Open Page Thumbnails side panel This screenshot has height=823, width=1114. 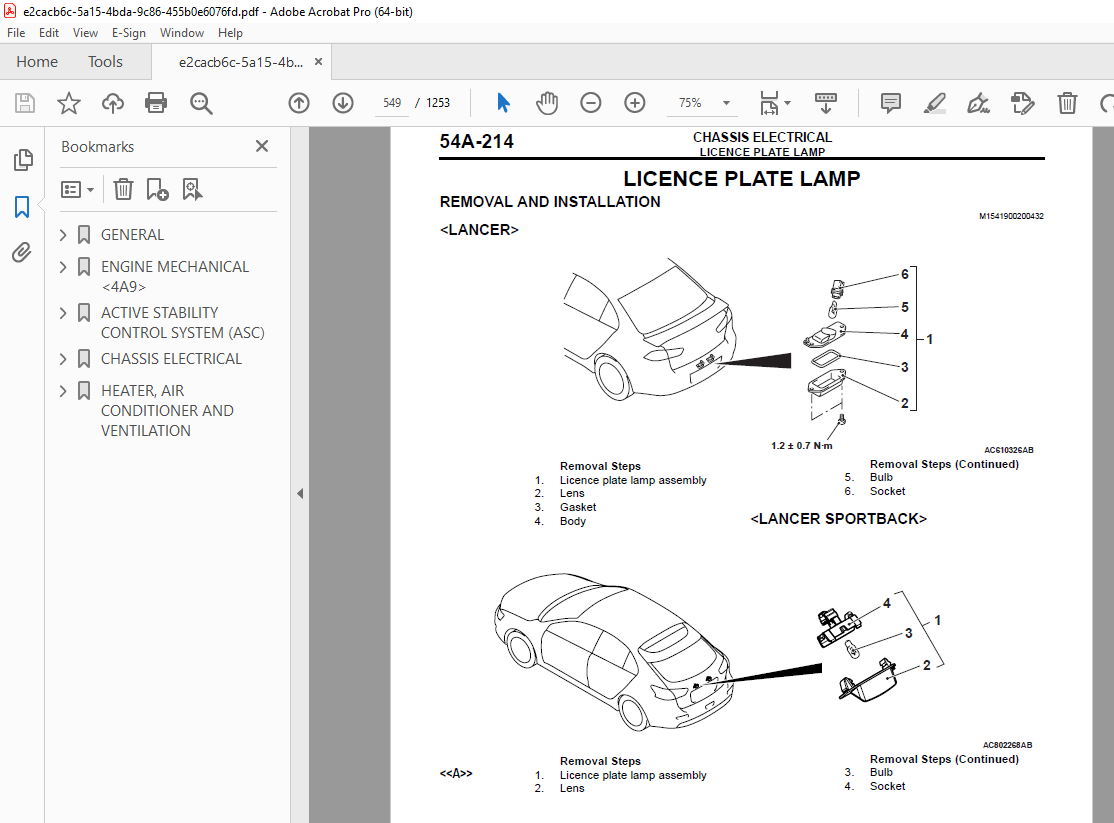23,160
